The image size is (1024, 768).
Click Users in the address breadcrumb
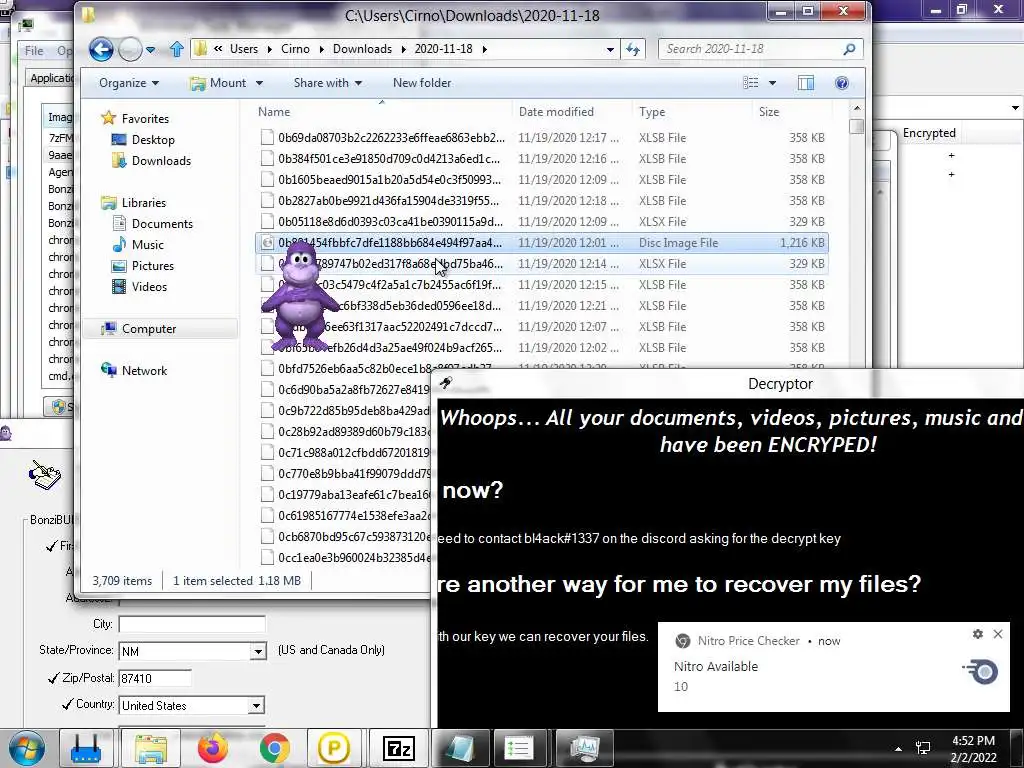click(244, 49)
